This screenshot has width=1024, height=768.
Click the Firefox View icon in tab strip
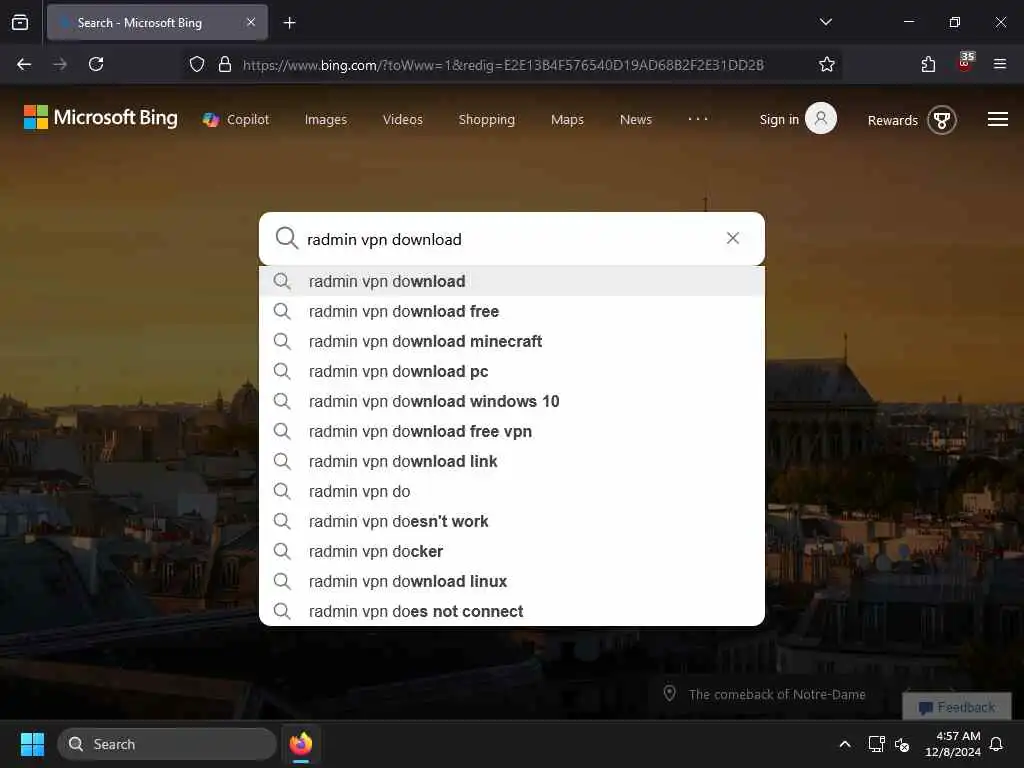tap(20, 22)
